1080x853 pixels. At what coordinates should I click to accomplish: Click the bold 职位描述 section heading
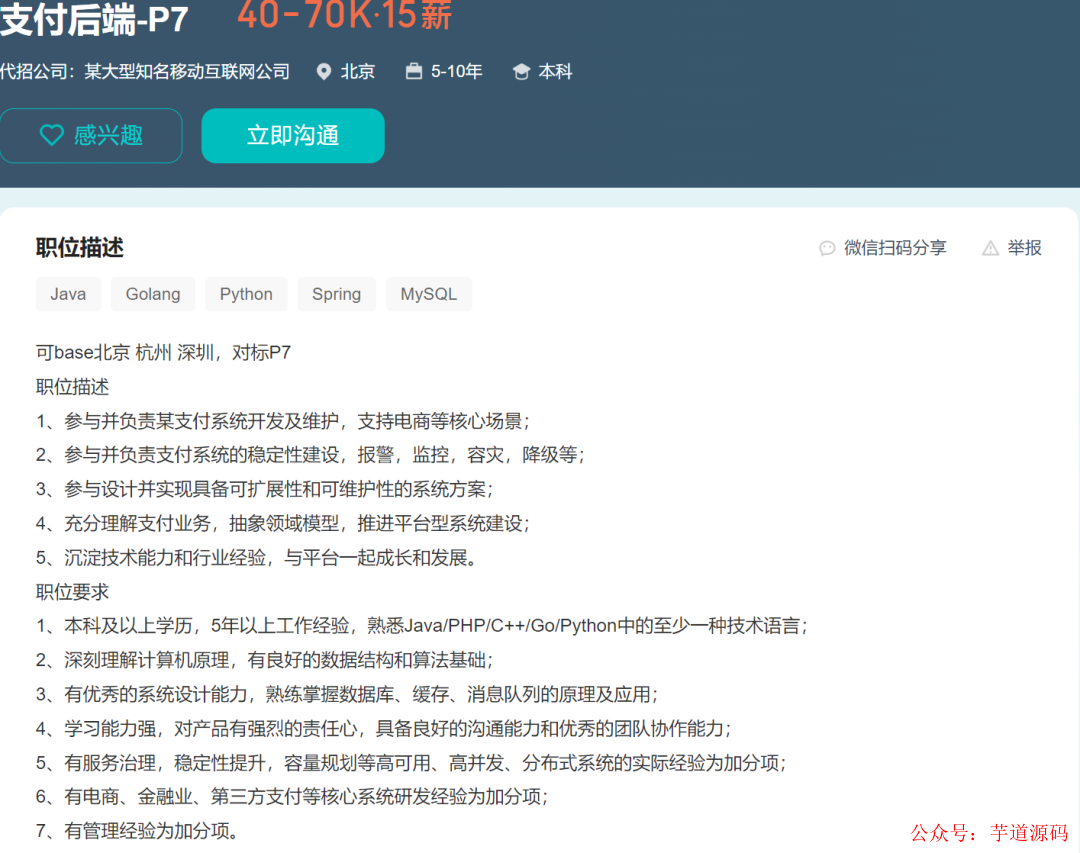pos(80,247)
